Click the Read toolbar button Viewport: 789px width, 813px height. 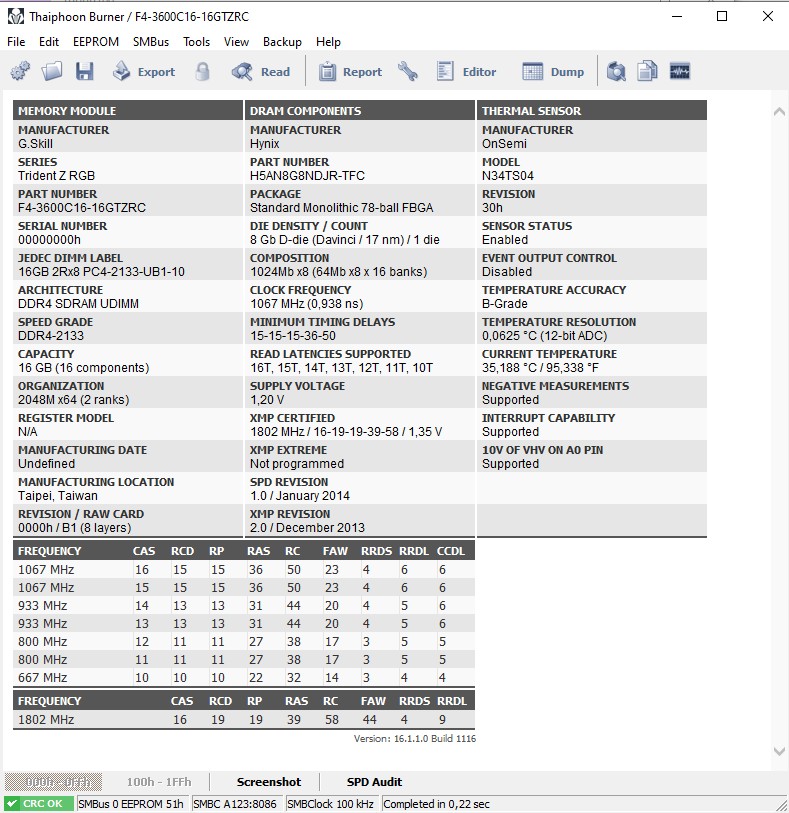point(261,72)
